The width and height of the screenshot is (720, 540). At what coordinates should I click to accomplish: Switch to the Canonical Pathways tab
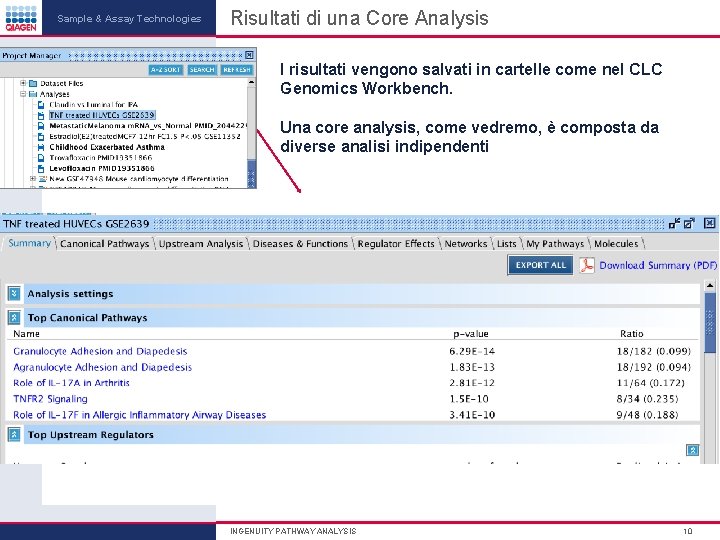point(104,244)
